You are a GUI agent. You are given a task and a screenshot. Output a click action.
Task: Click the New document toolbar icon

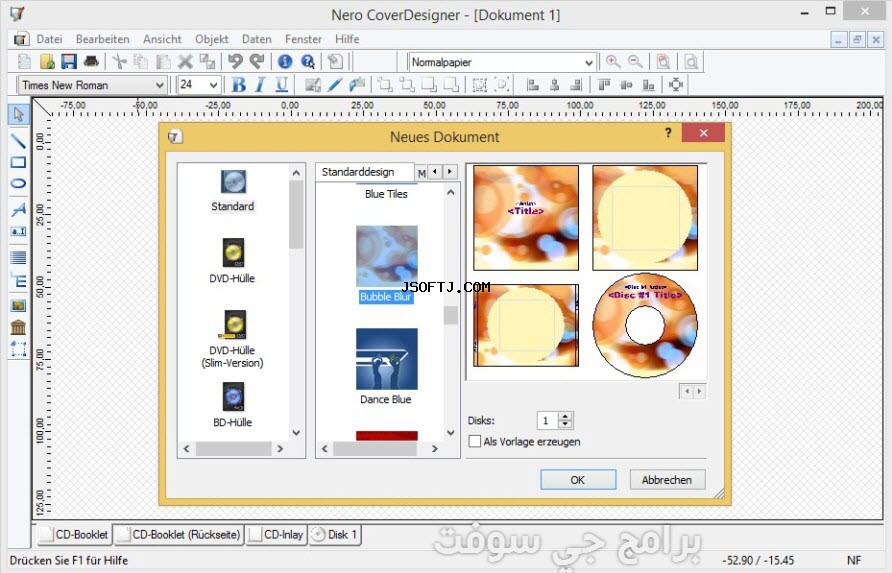(x=24, y=61)
